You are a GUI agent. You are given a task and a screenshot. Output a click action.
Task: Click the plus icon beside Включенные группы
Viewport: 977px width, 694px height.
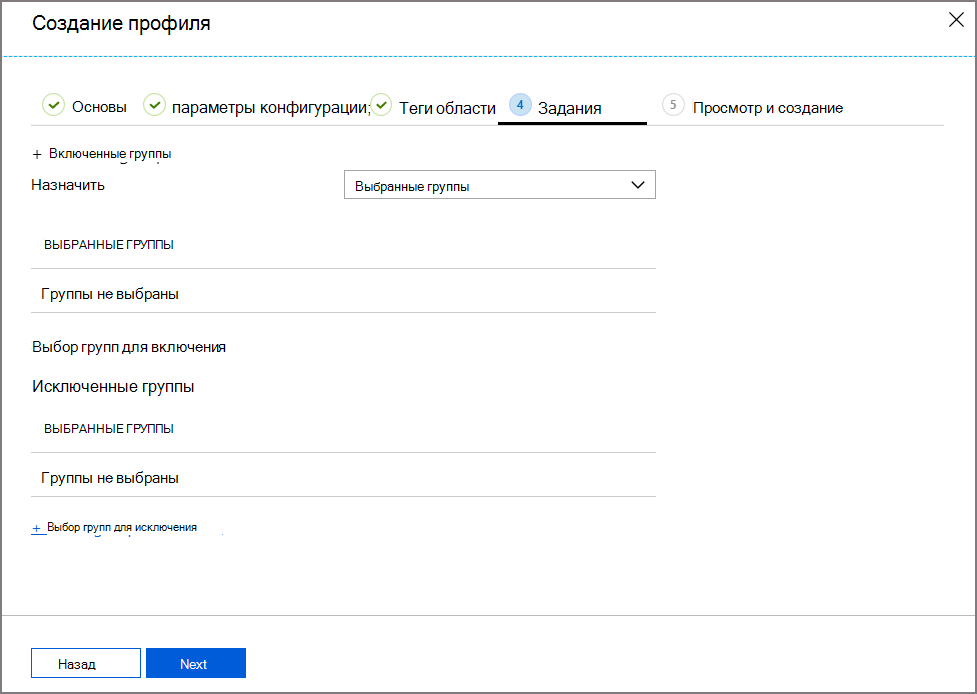click(37, 153)
